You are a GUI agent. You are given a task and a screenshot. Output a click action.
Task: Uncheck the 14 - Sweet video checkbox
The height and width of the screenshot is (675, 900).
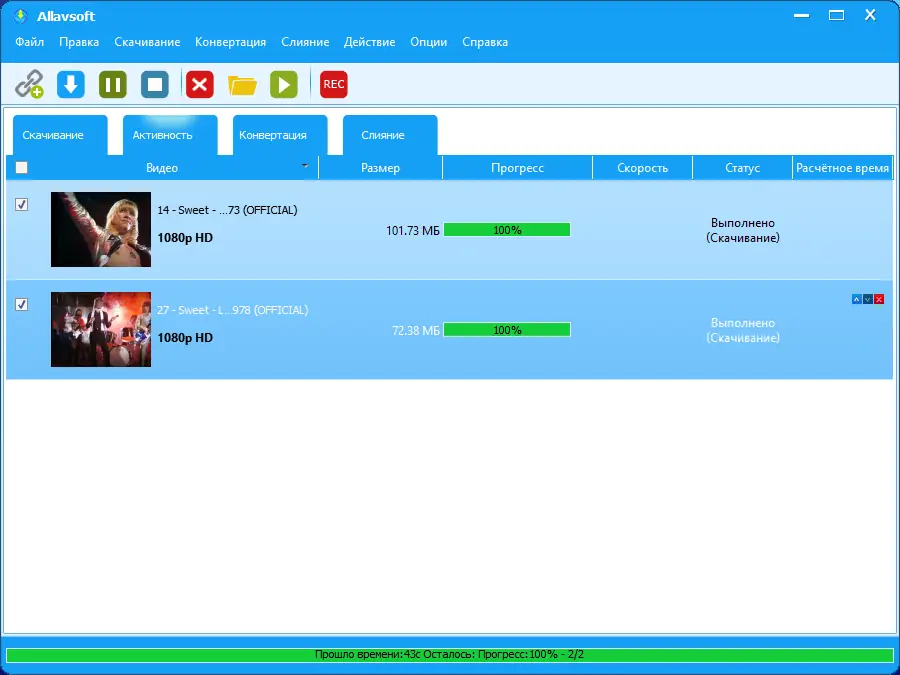[x=21, y=204]
